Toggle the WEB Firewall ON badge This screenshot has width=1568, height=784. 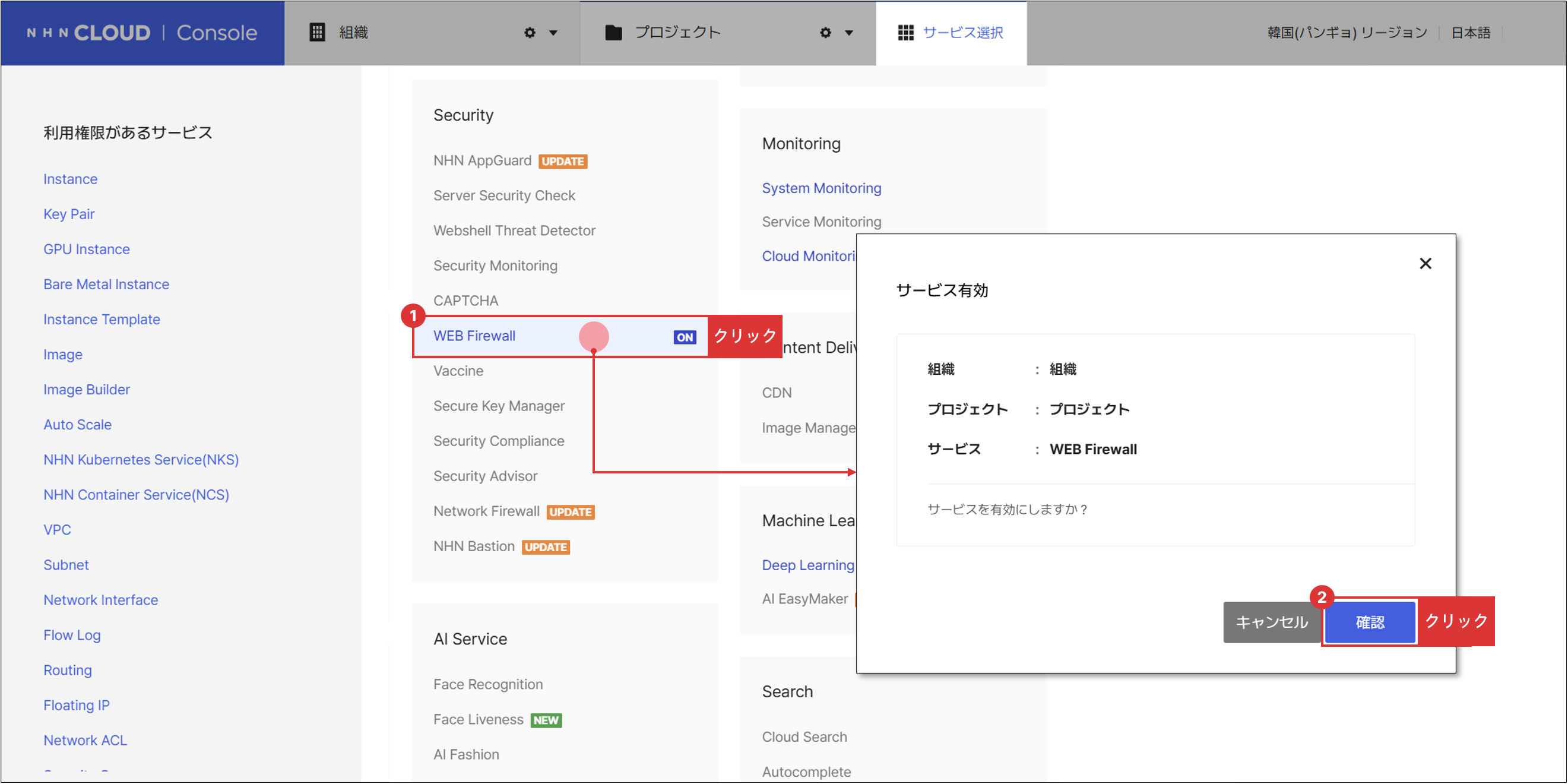(x=685, y=337)
